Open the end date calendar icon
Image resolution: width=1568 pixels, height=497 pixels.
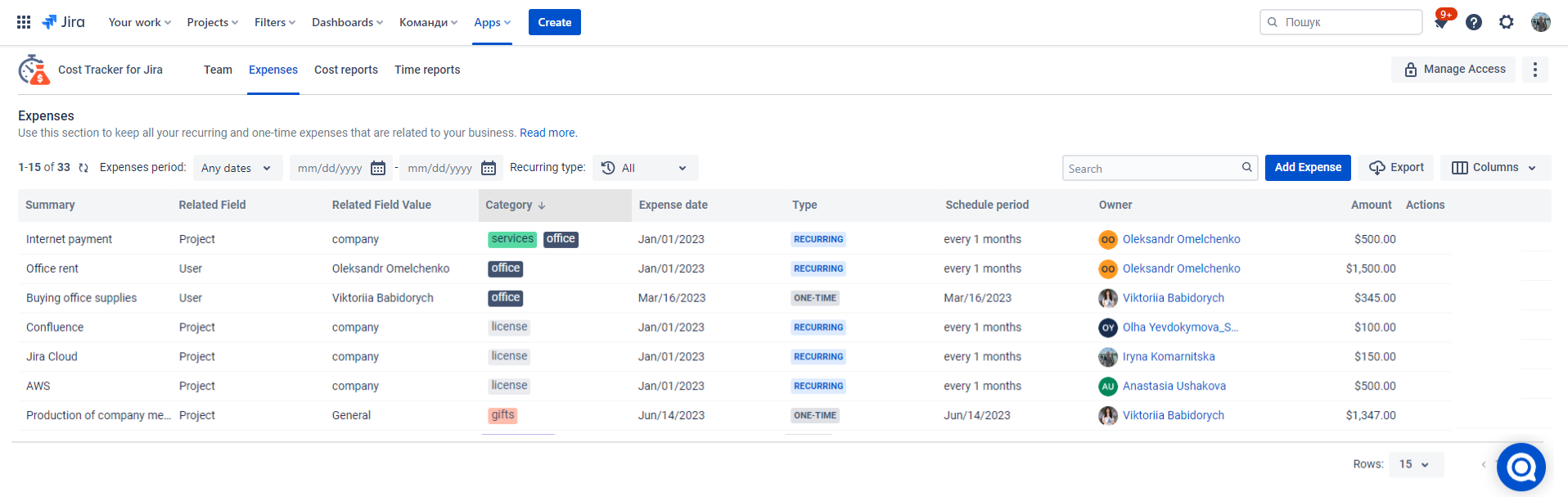pyautogui.click(x=489, y=168)
